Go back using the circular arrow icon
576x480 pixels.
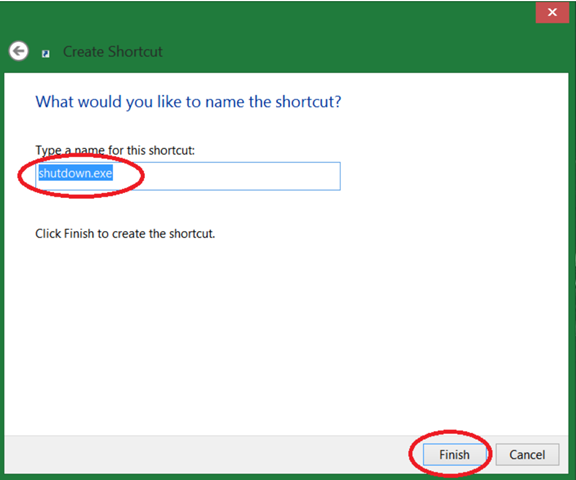tap(18, 51)
